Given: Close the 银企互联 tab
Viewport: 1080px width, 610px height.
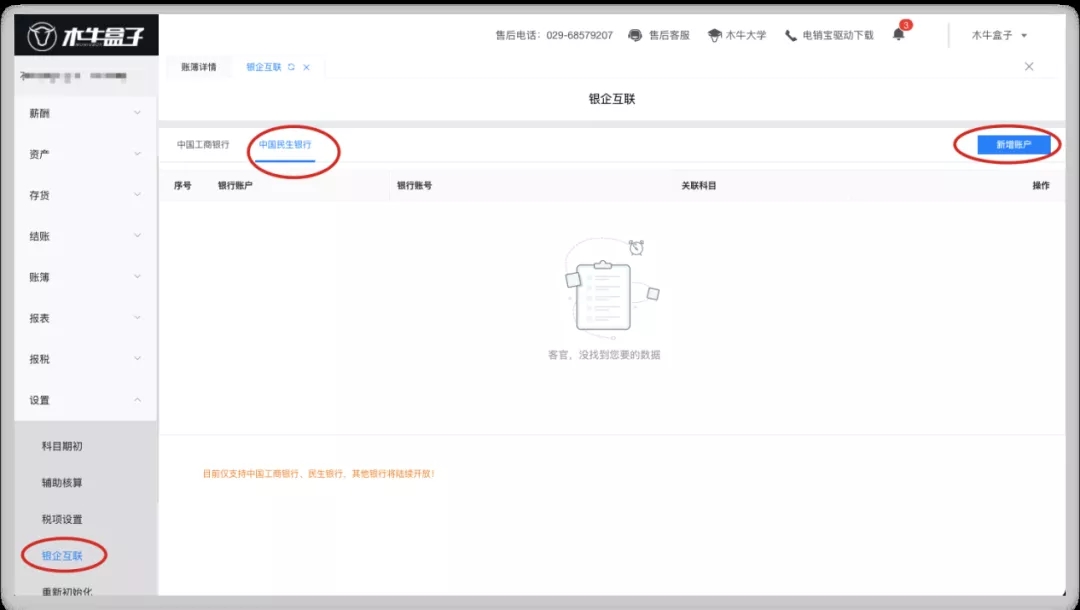Looking at the screenshot, I should coord(307,67).
